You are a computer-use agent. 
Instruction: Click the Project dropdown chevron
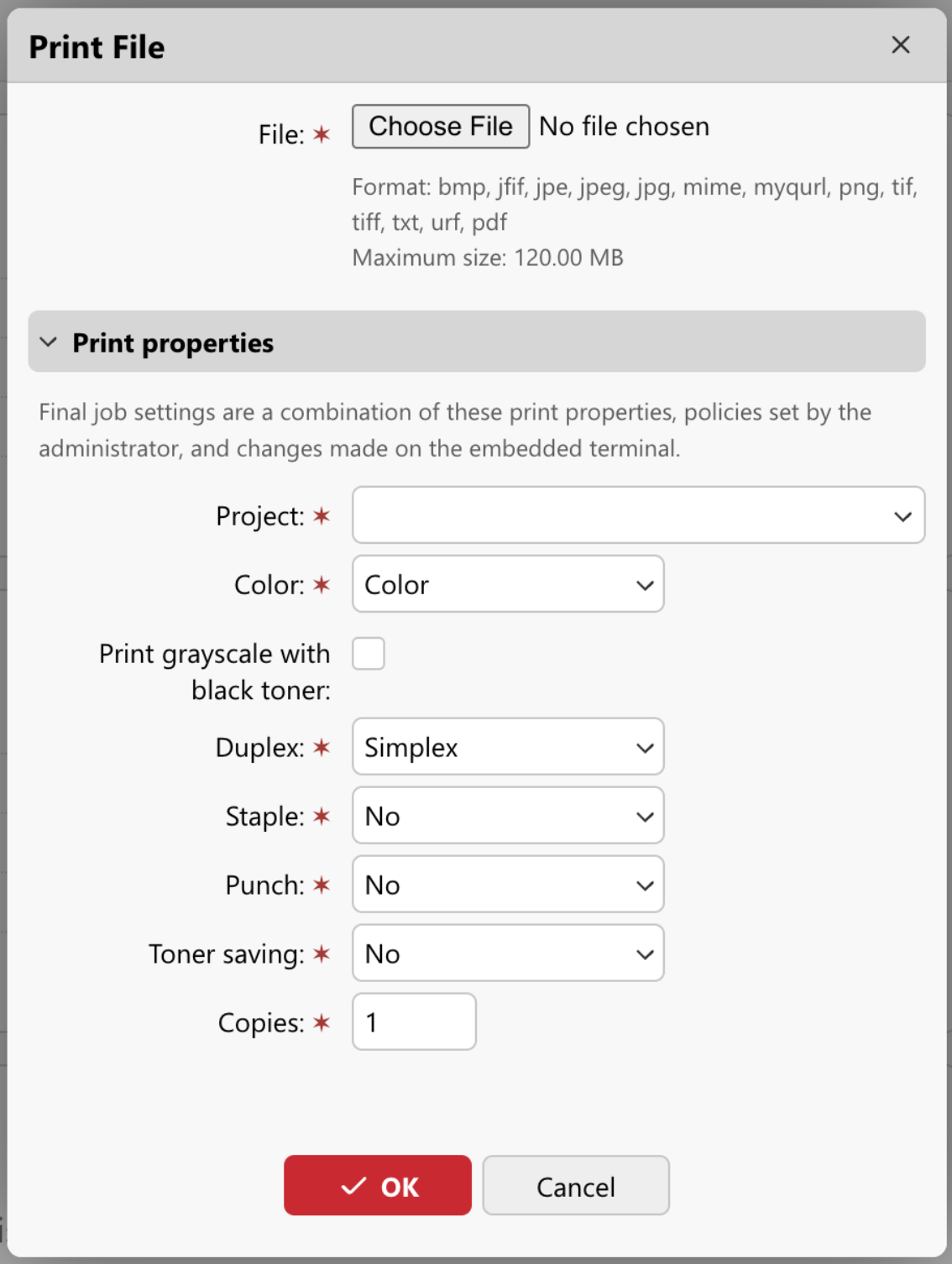tap(902, 515)
